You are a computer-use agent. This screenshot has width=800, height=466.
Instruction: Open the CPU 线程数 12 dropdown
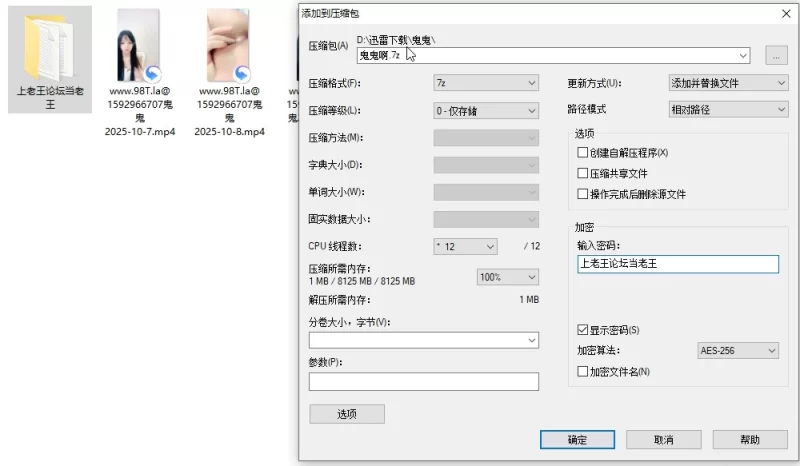465,247
